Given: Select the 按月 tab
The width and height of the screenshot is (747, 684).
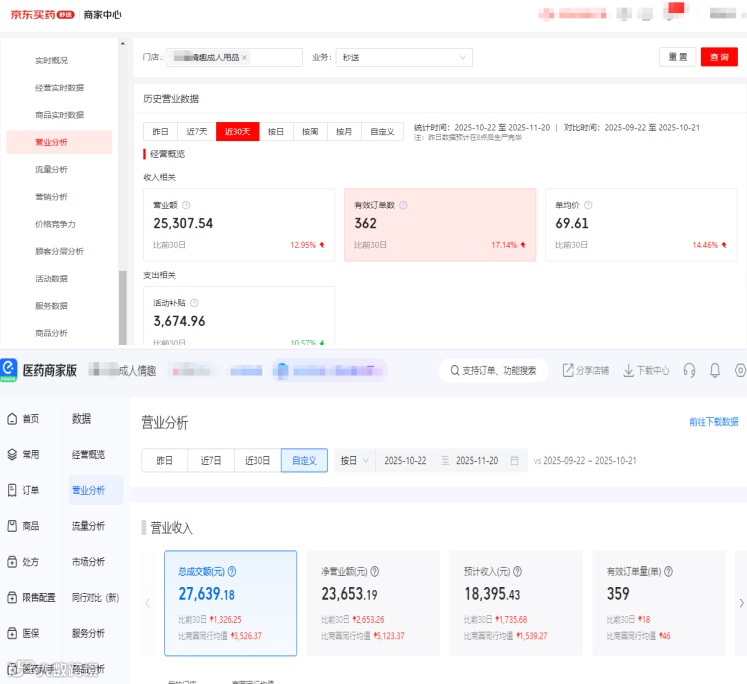Looking at the screenshot, I should tap(344, 131).
